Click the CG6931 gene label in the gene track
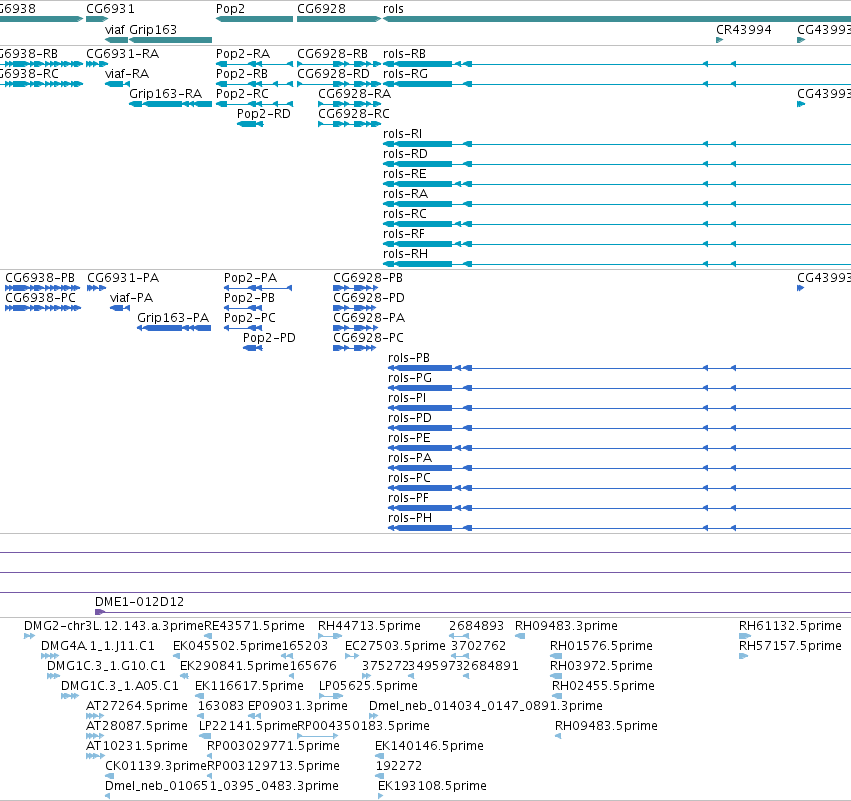The height and width of the screenshot is (801, 851). click(x=110, y=9)
